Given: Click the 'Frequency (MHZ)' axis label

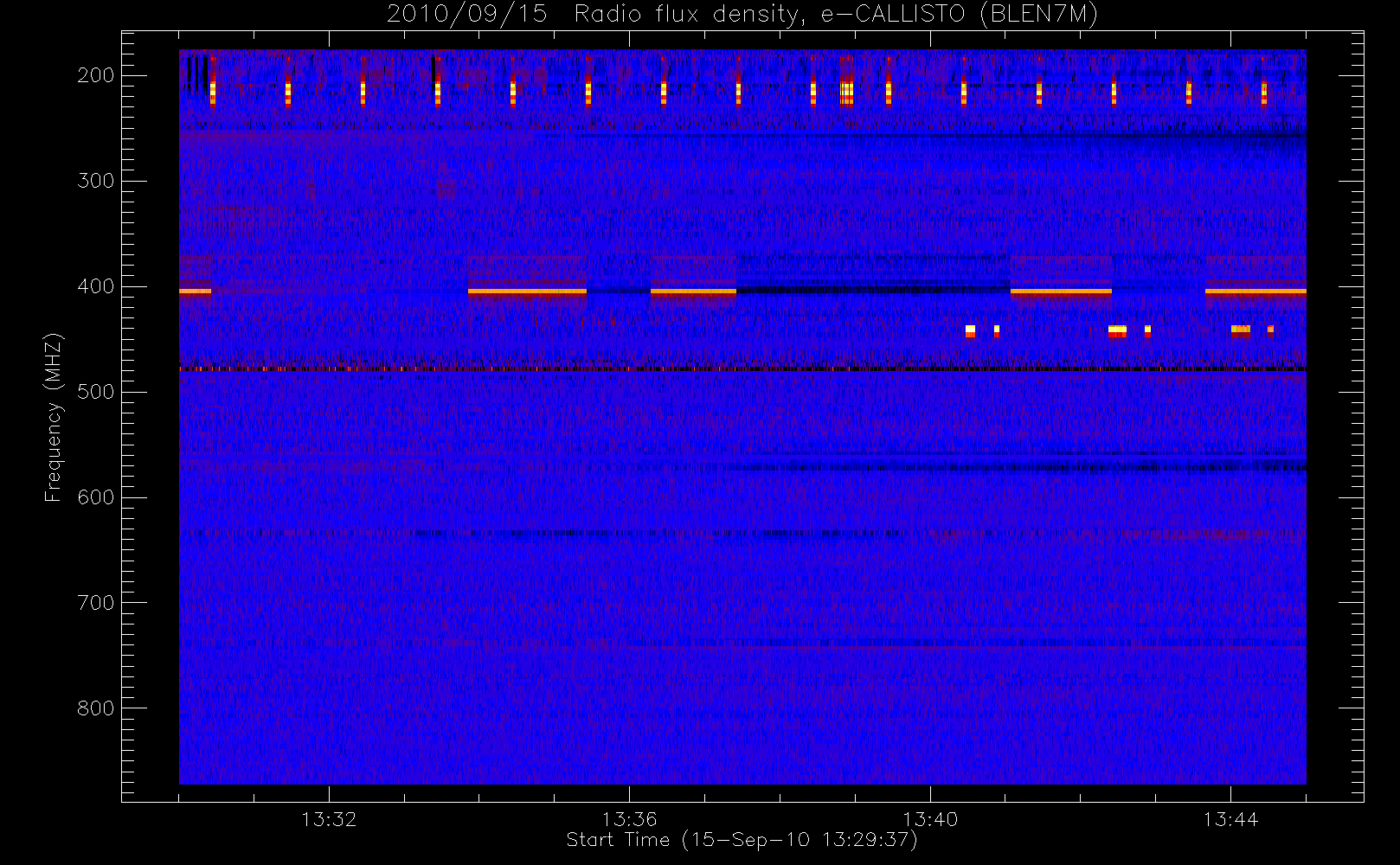Looking at the screenshot, I should pyautogui.click(x=54, y=417).
